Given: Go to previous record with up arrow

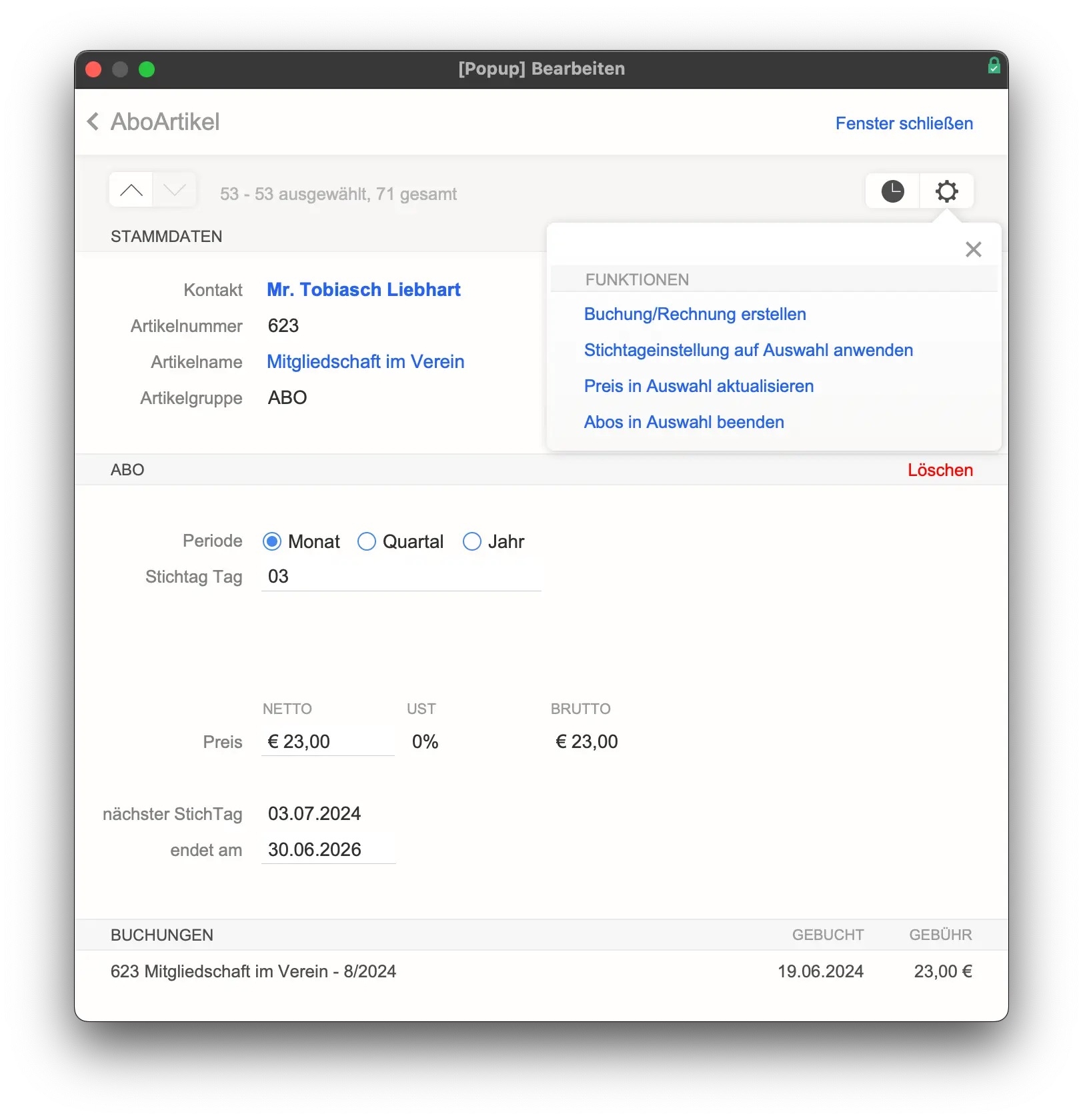Looking at the screenshot, I should (x=131, y=191).
